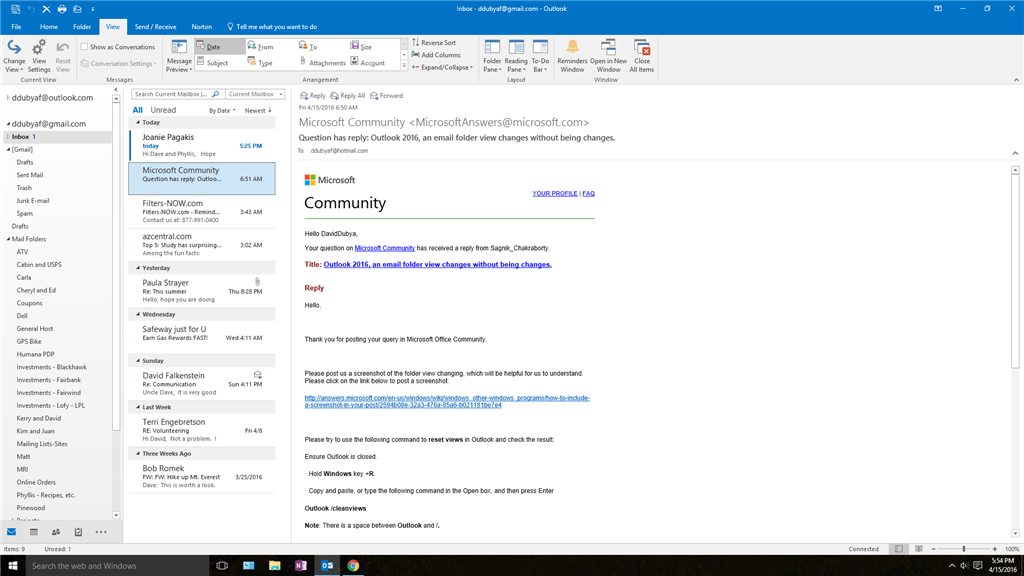Open the Folder ribbon tab

click(82, 27)
